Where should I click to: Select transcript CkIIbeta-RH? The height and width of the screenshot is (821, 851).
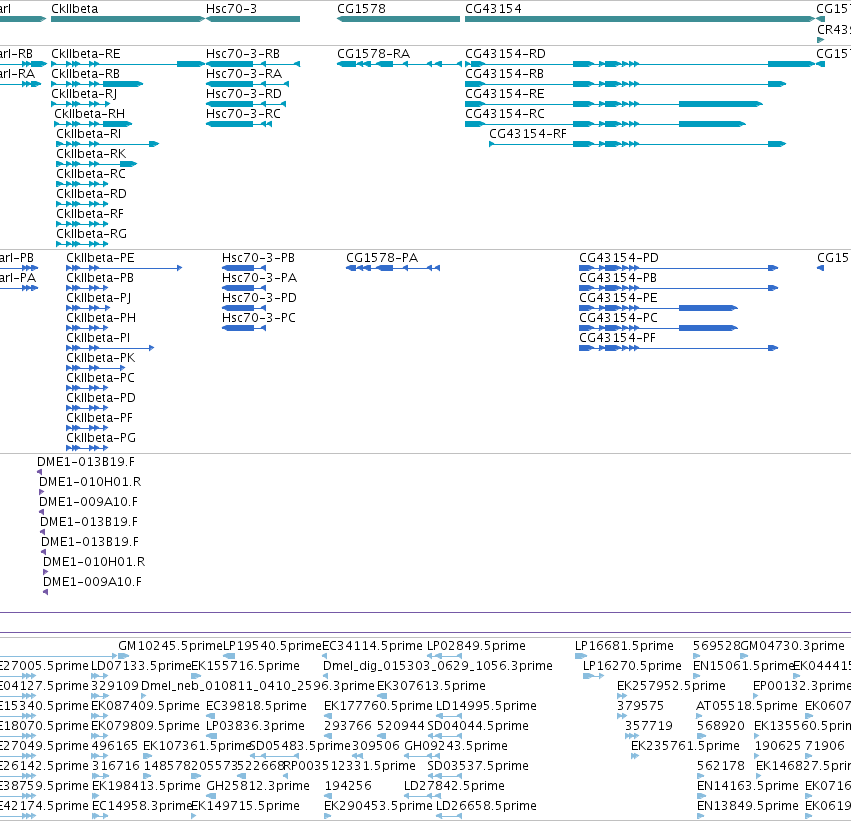(90, 114)
